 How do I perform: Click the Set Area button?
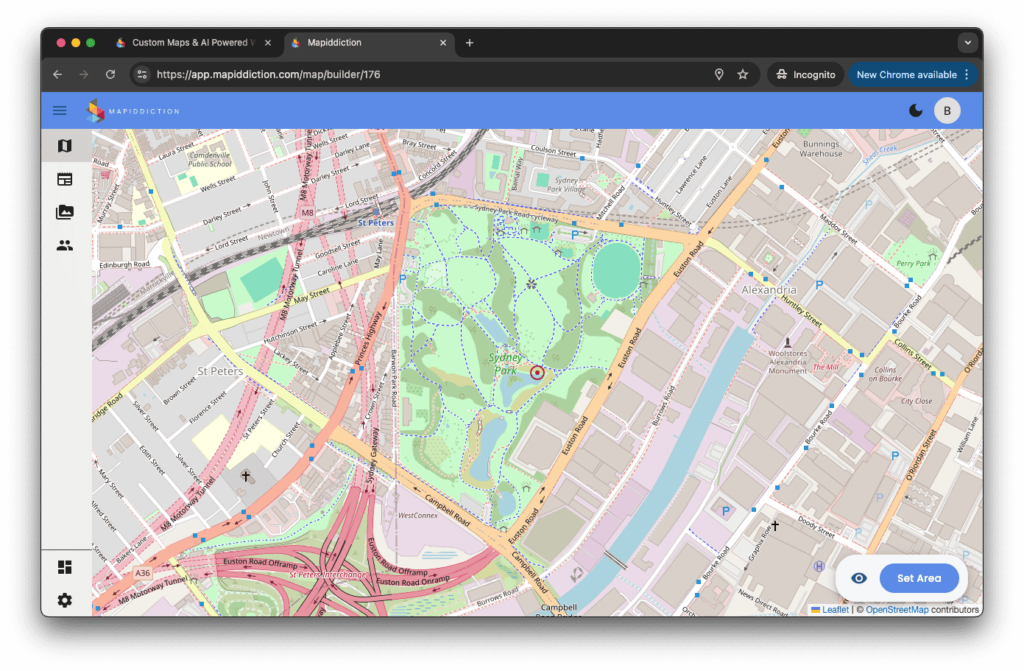click(918, 578)
